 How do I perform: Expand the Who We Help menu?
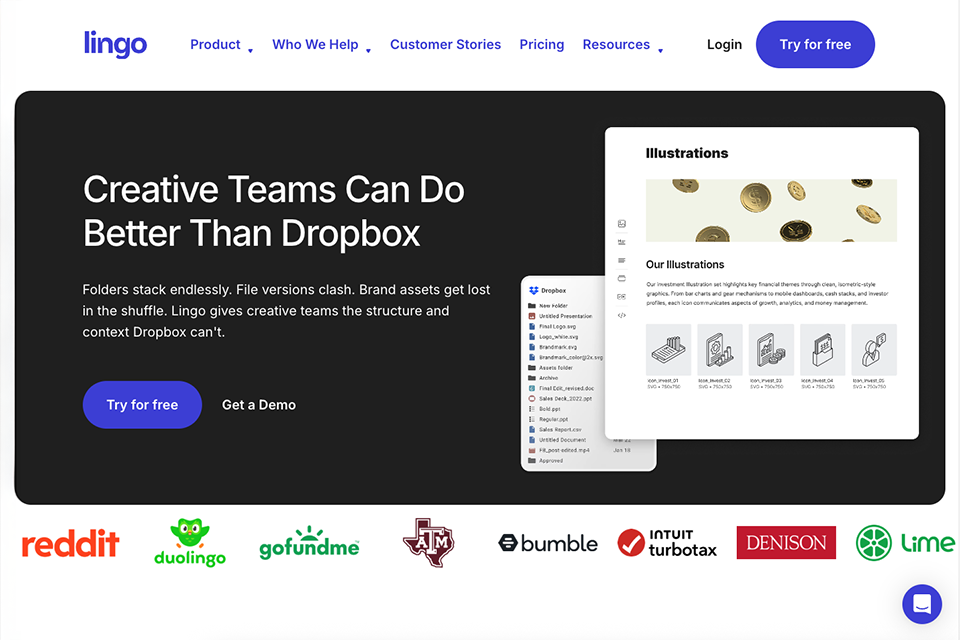pyautogui.click(x=321, y=45)
